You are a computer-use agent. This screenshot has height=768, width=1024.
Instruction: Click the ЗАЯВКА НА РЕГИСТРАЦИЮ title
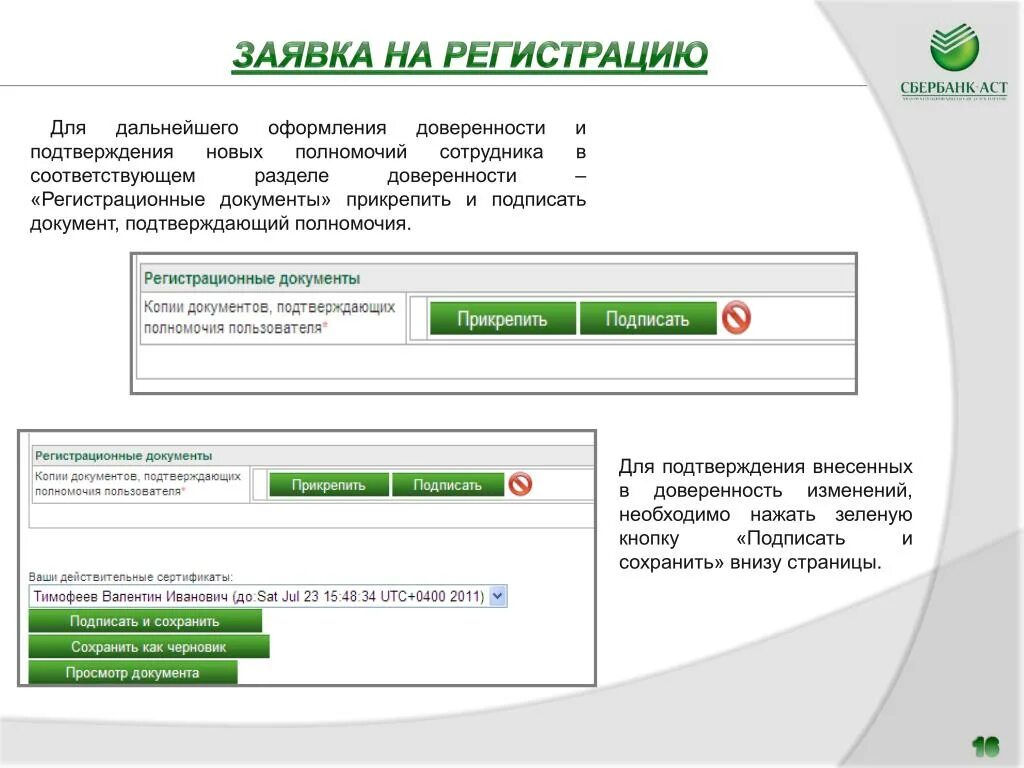pos(470,55)
